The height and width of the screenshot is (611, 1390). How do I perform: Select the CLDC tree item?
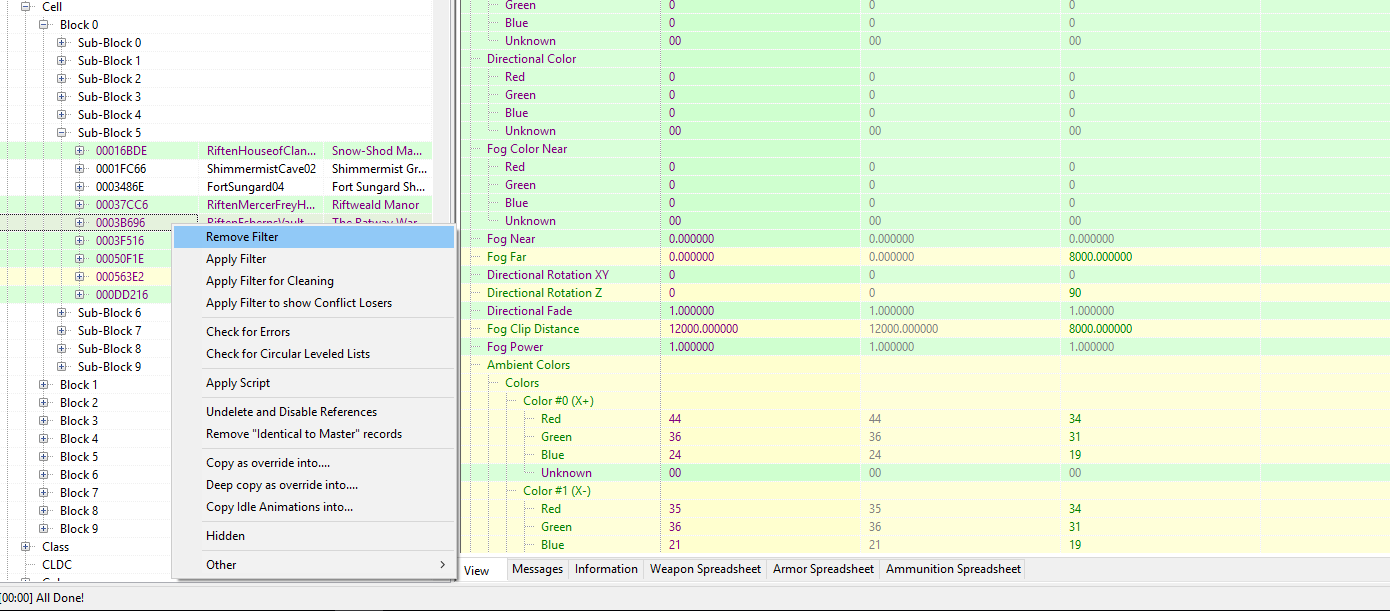click(56, 565)
